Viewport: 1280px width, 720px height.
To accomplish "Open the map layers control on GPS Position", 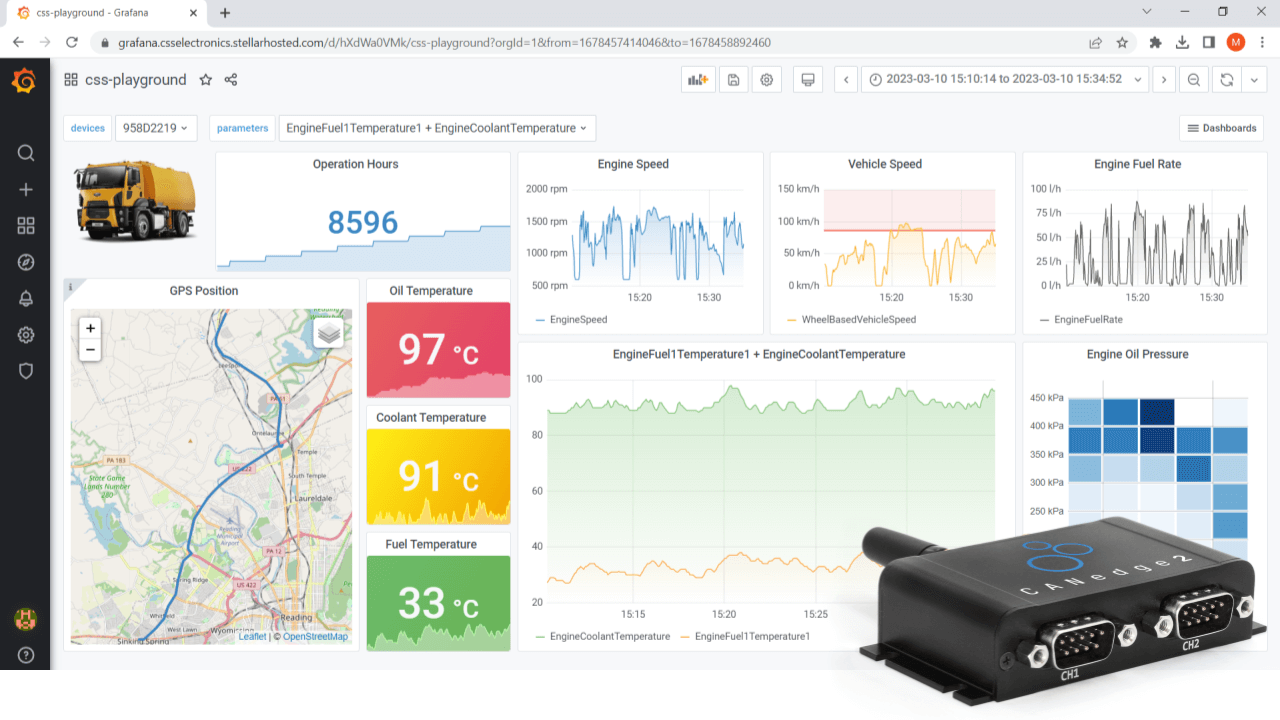I will 328,335.
